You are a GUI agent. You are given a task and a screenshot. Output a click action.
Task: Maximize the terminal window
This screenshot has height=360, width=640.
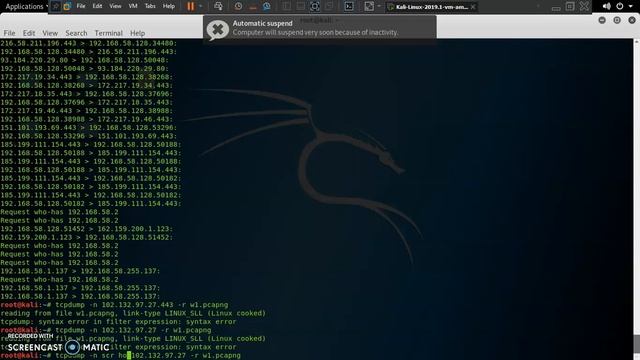[617, 20]
